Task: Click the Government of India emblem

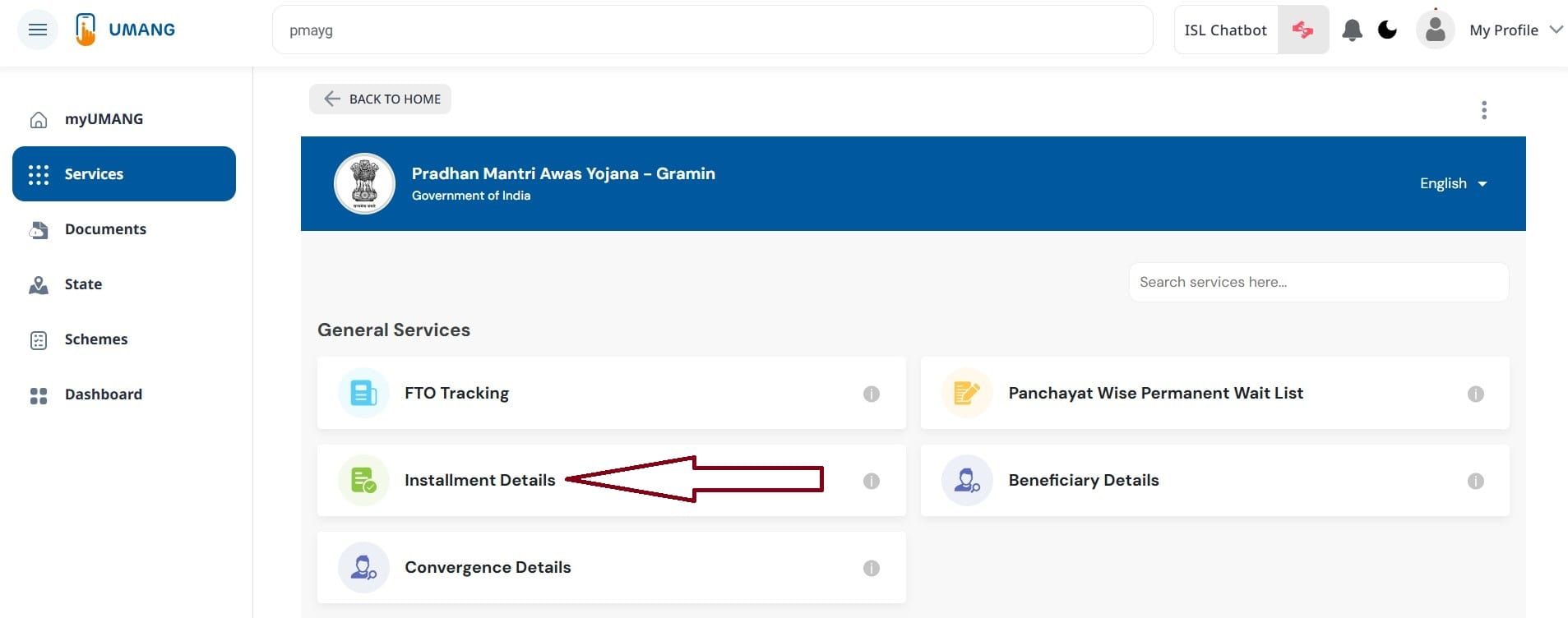Action: [365, 183]
